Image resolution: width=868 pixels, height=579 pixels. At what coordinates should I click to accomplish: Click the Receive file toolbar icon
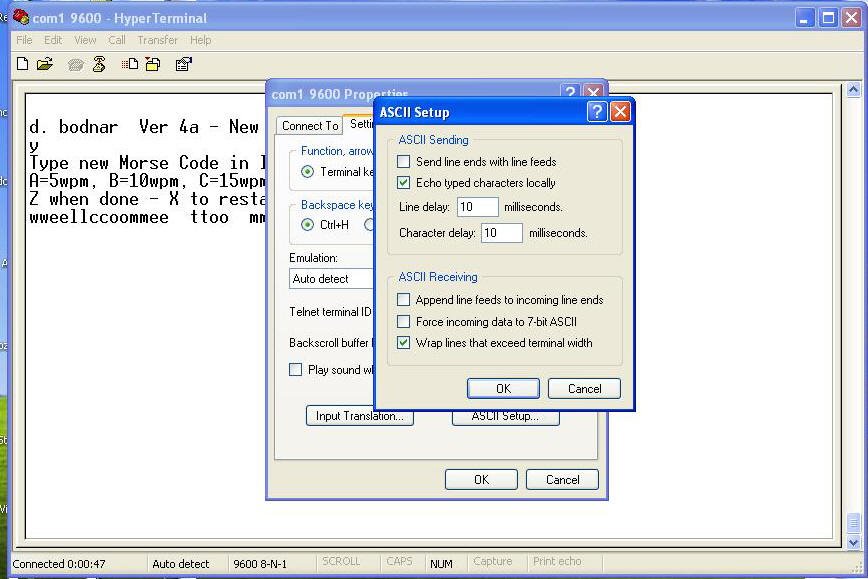click(153, 64)
